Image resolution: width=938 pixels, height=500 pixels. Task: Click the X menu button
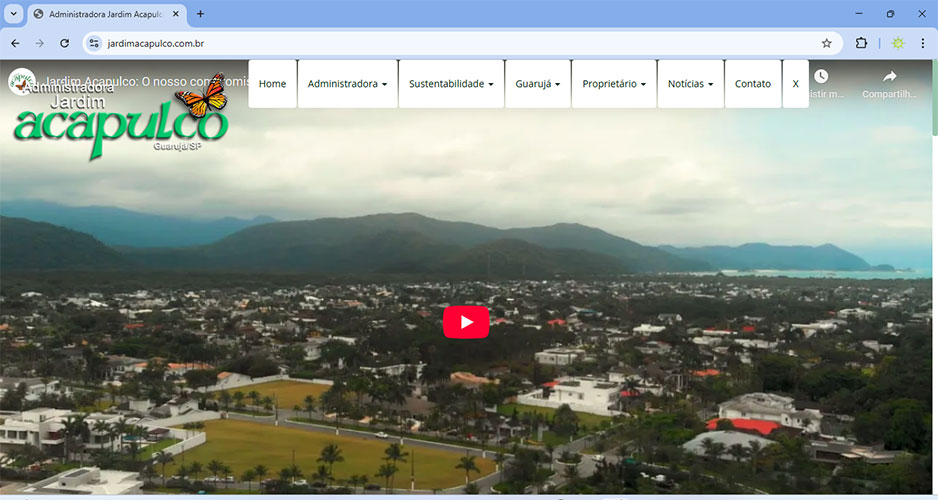(x=796, y=84)
